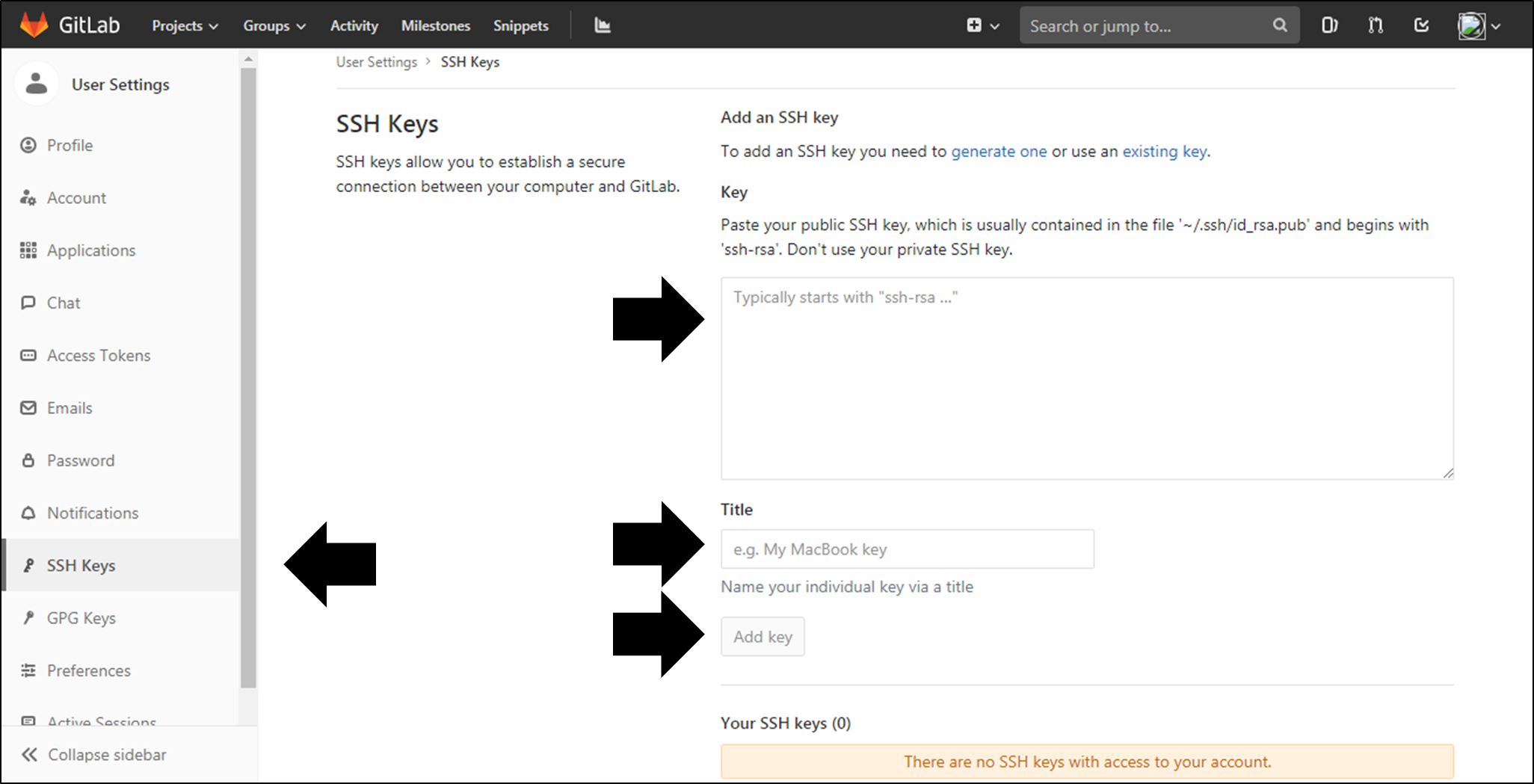Click the plus icon to create new

coord(974,25)
